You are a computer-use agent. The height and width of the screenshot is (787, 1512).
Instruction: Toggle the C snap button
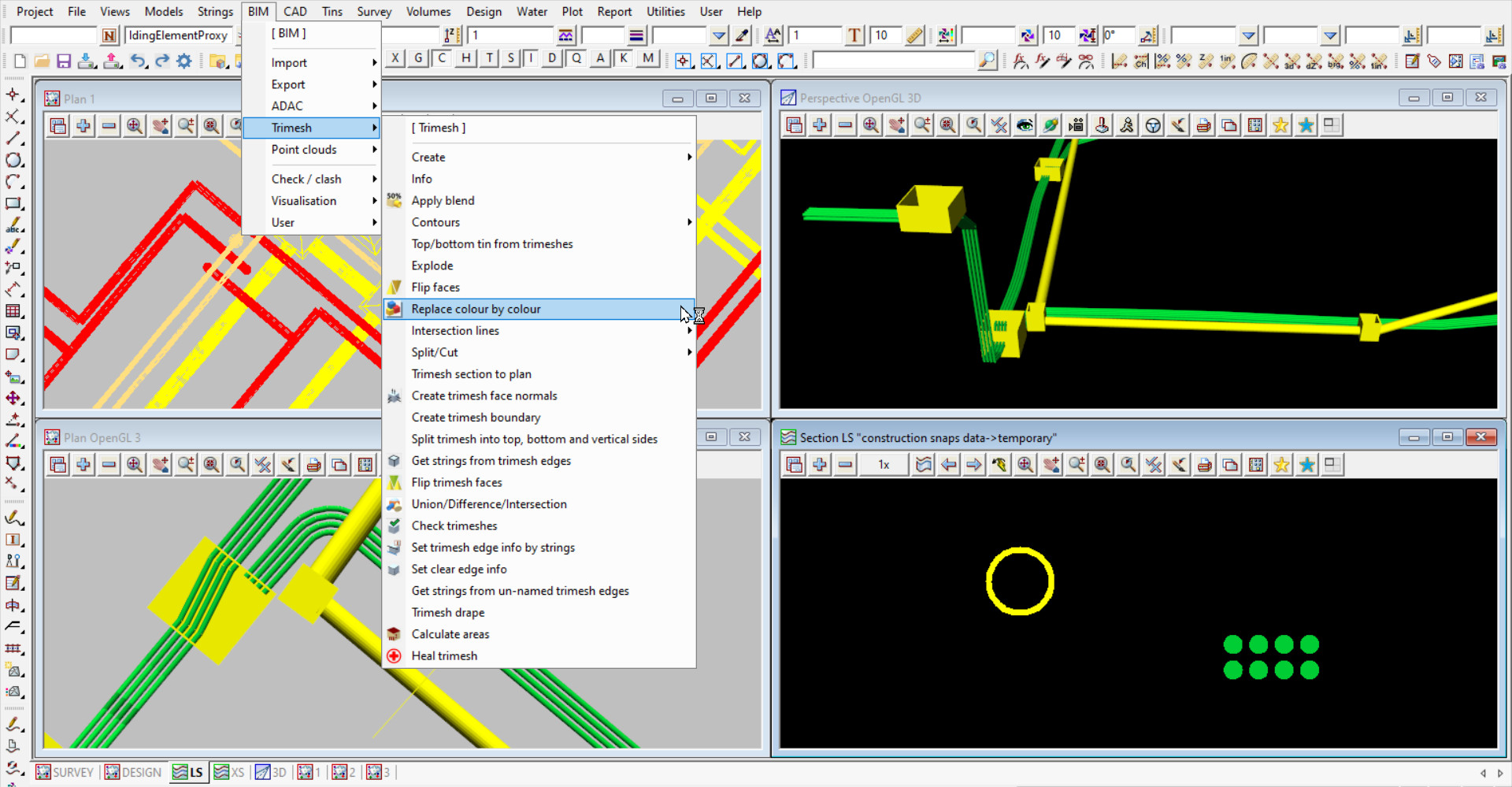(x=442, y=58)
